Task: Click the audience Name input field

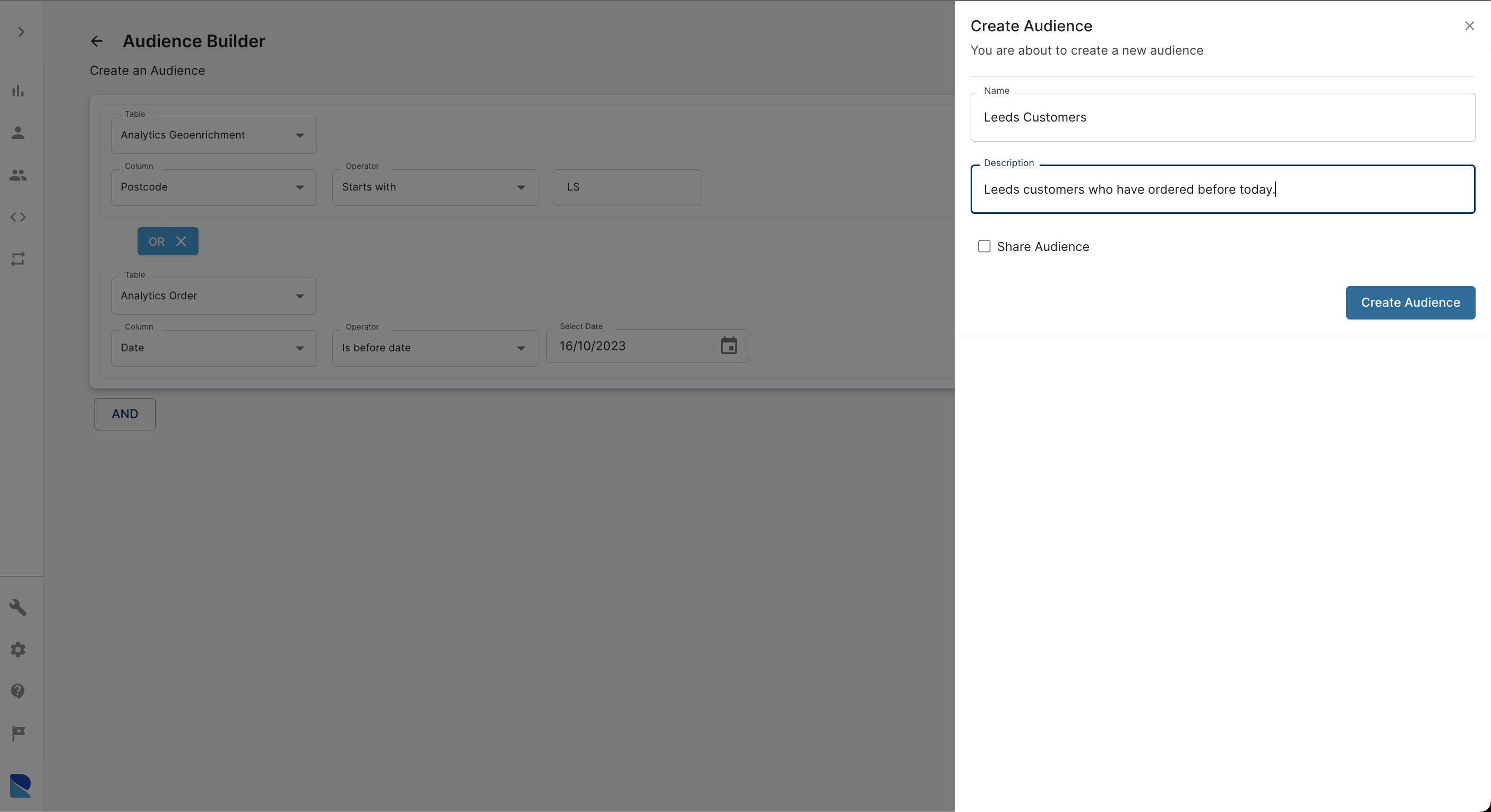Action: (1223, 117)
